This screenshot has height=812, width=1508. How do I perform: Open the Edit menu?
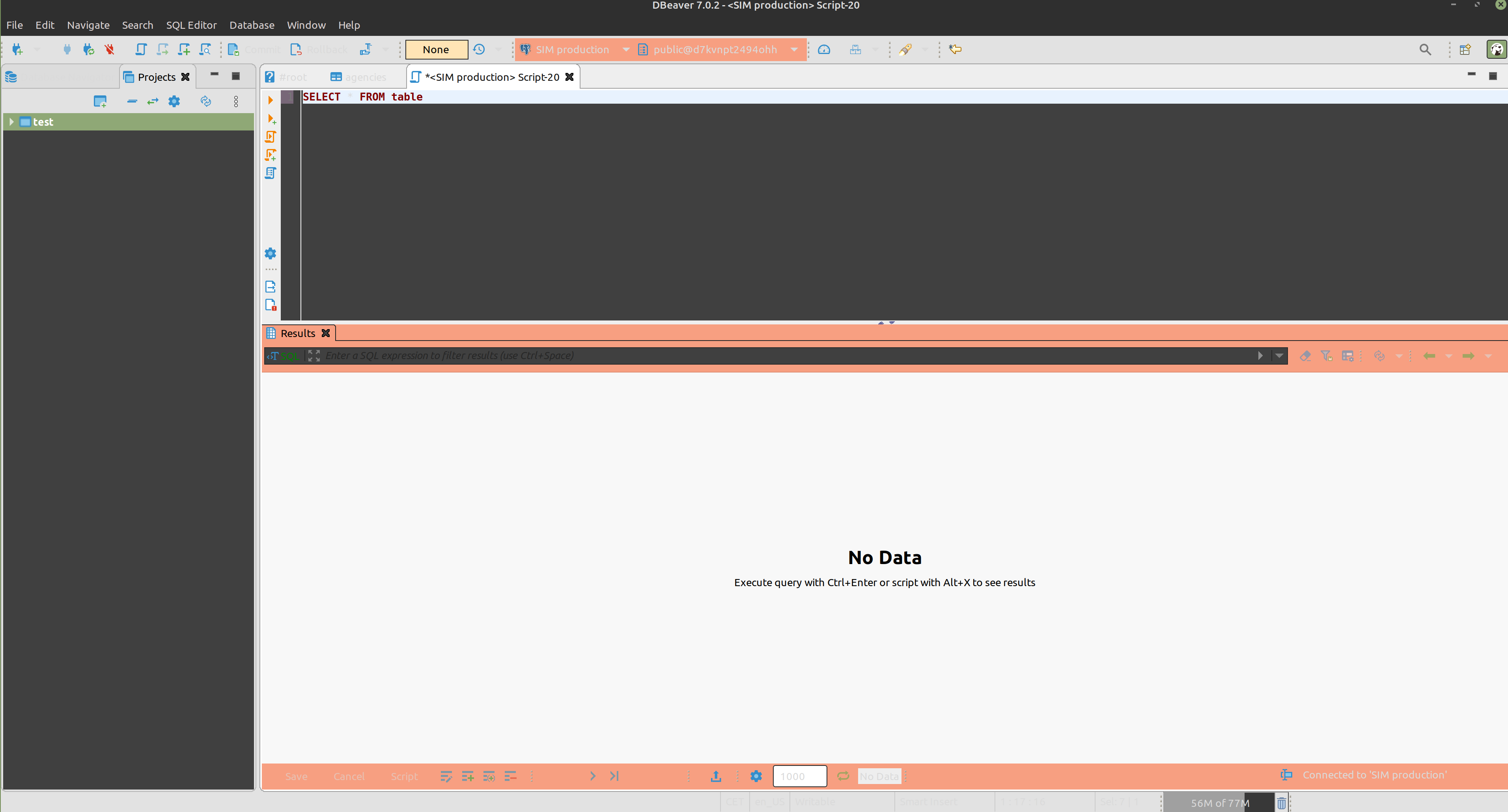[x=45, y=25]
